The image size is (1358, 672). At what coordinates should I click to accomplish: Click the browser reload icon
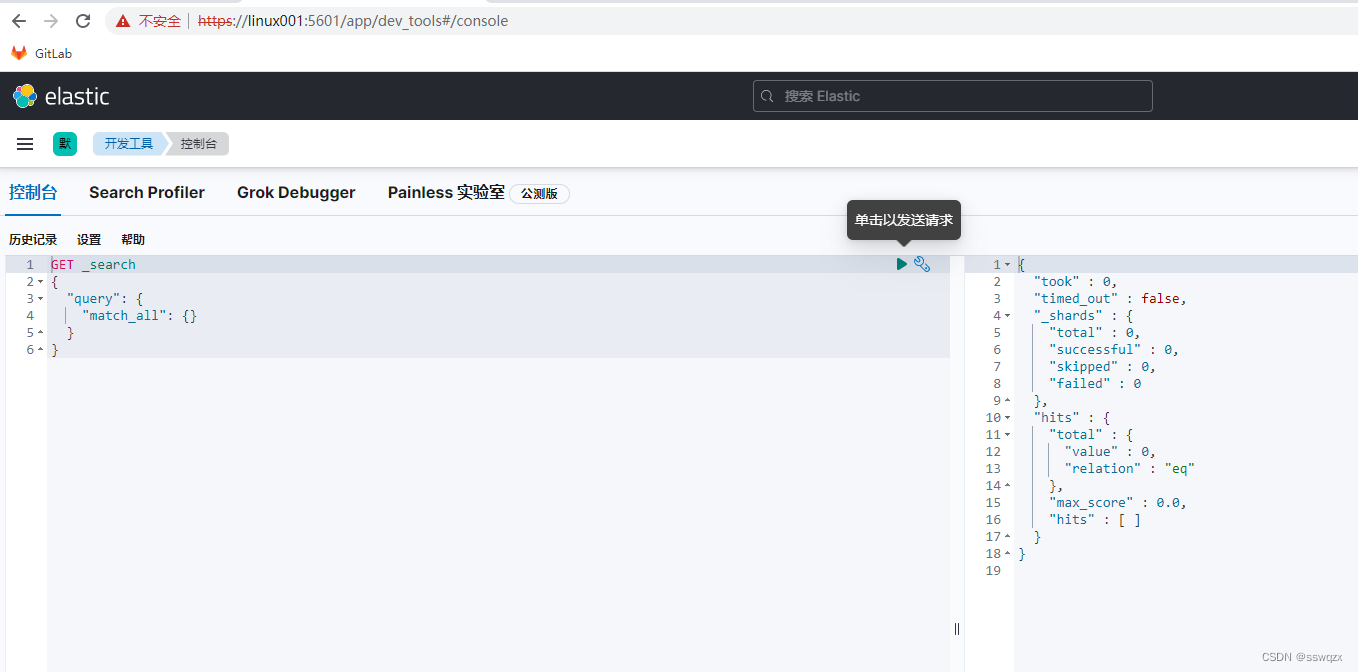point(83,20)
